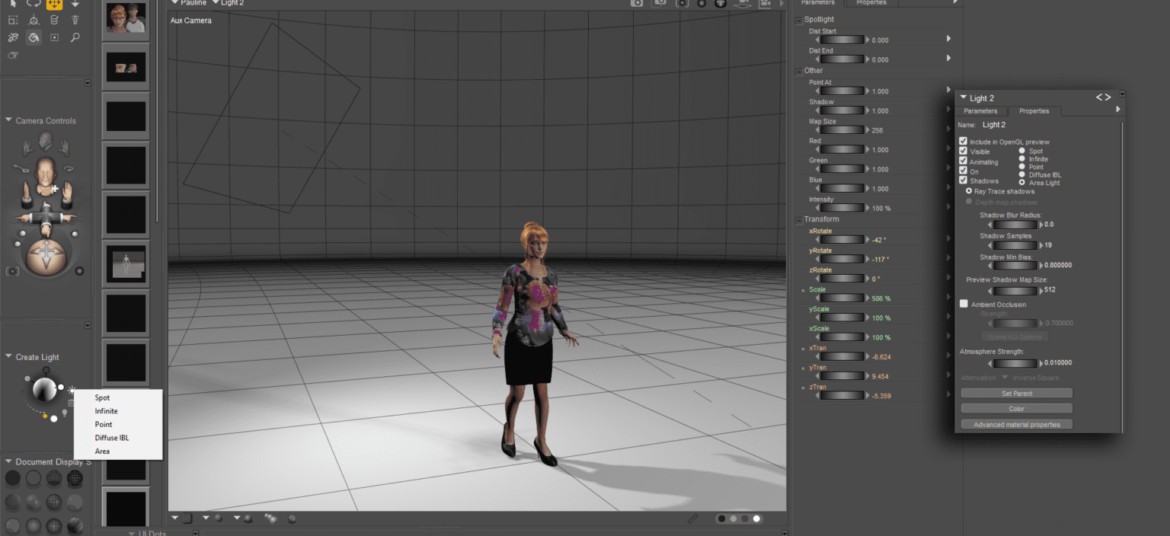Select the wireframe mesh display style sphere
The width and height of the screenshot is (1170, 536).
click(75, 478)
